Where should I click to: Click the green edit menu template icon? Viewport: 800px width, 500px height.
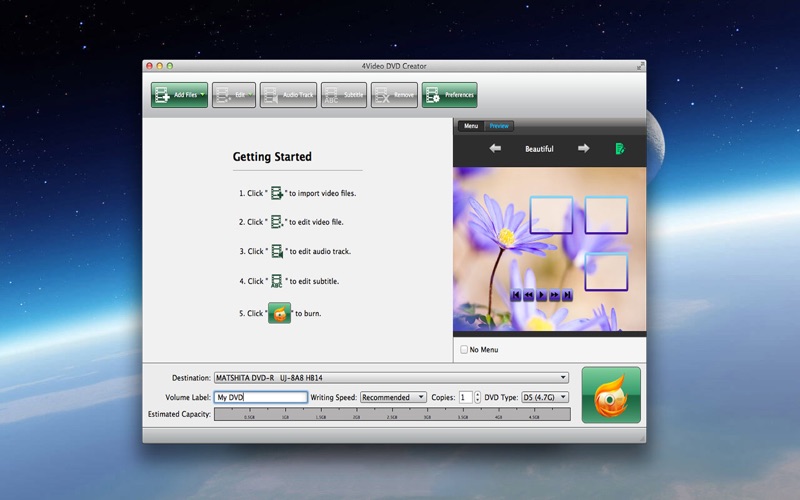[x=619, y=149]
